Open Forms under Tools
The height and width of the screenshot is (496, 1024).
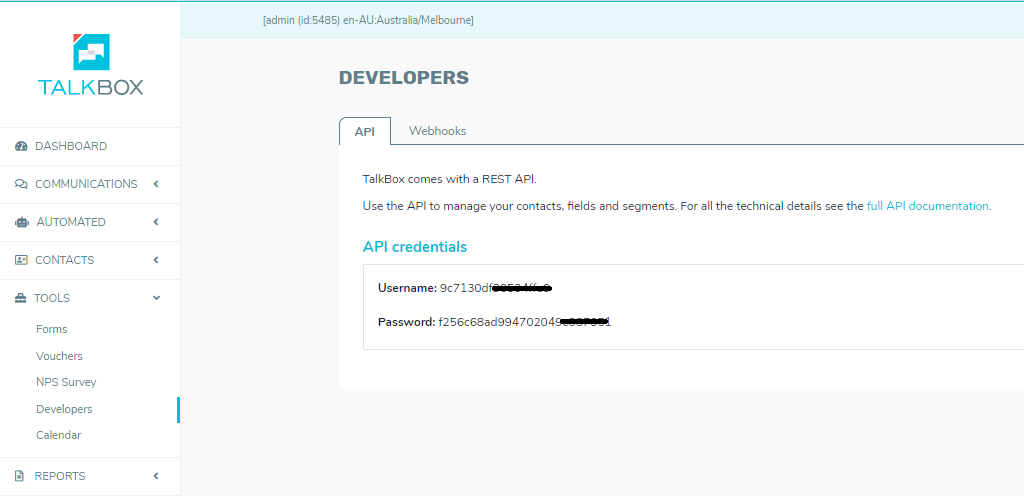[x=52, y=329]
